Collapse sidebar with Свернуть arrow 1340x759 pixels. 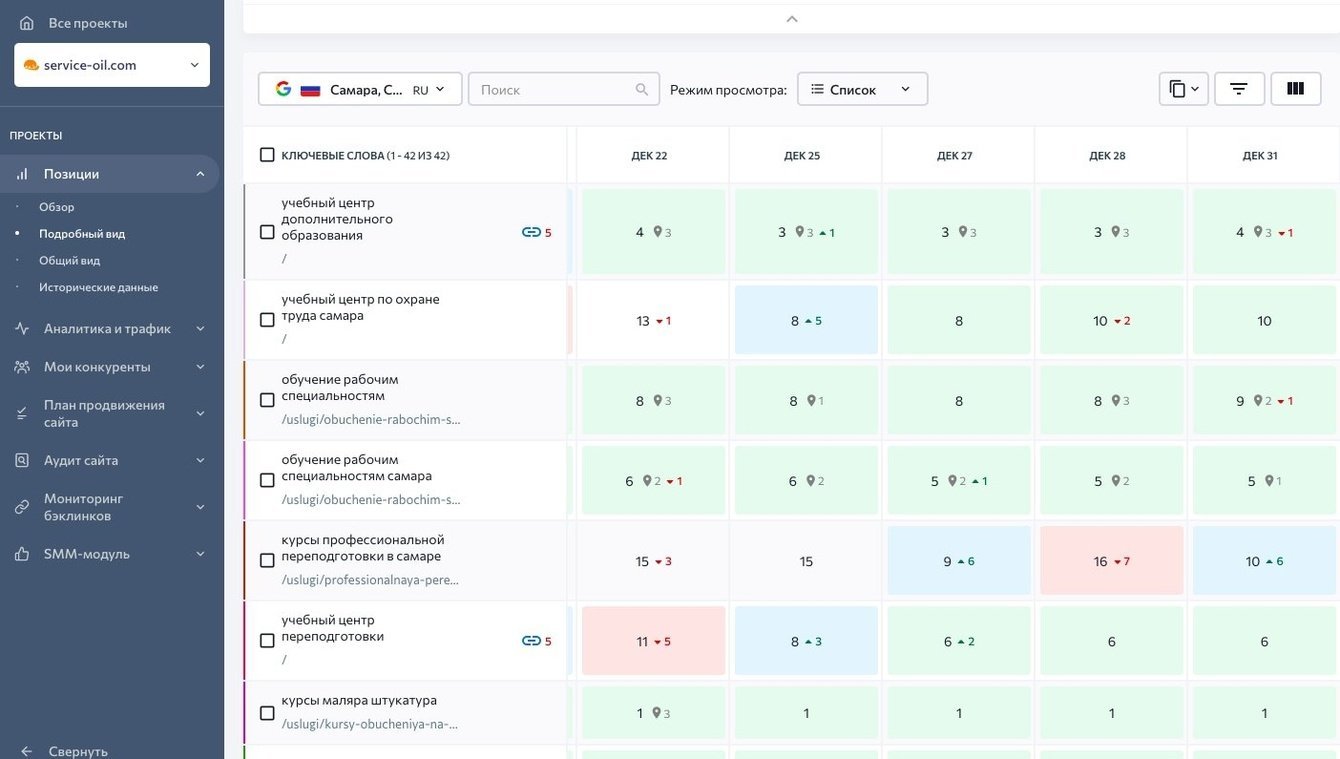pyautogui.click(x=27, y=751)
